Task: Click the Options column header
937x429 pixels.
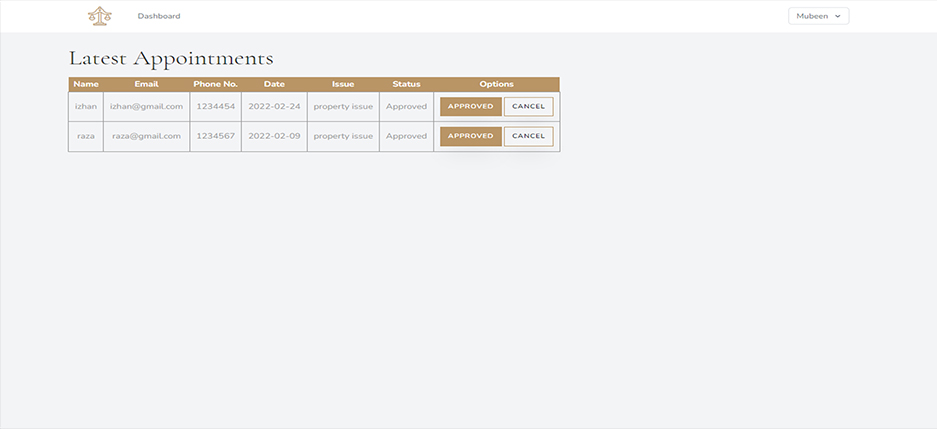Action: pos(496,84)
